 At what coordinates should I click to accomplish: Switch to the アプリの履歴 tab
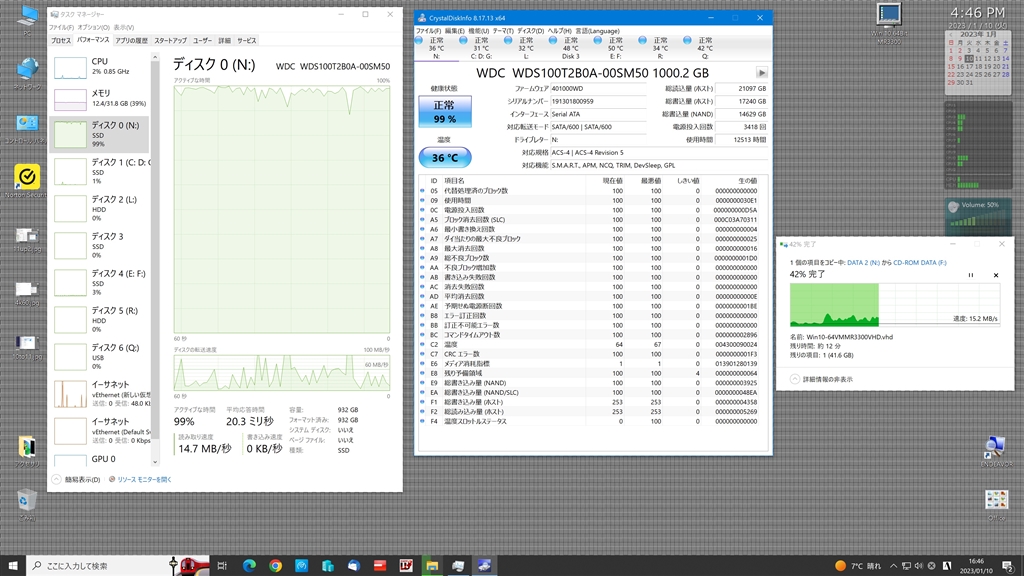[131, 40]
